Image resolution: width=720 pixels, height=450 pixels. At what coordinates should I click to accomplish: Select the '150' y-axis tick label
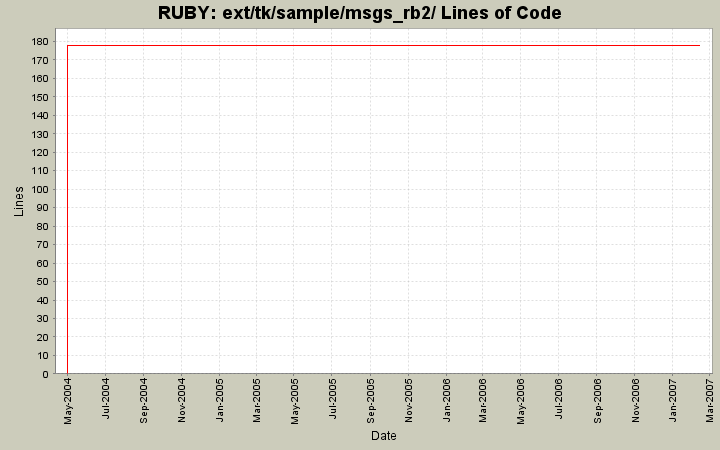(40, 97)
